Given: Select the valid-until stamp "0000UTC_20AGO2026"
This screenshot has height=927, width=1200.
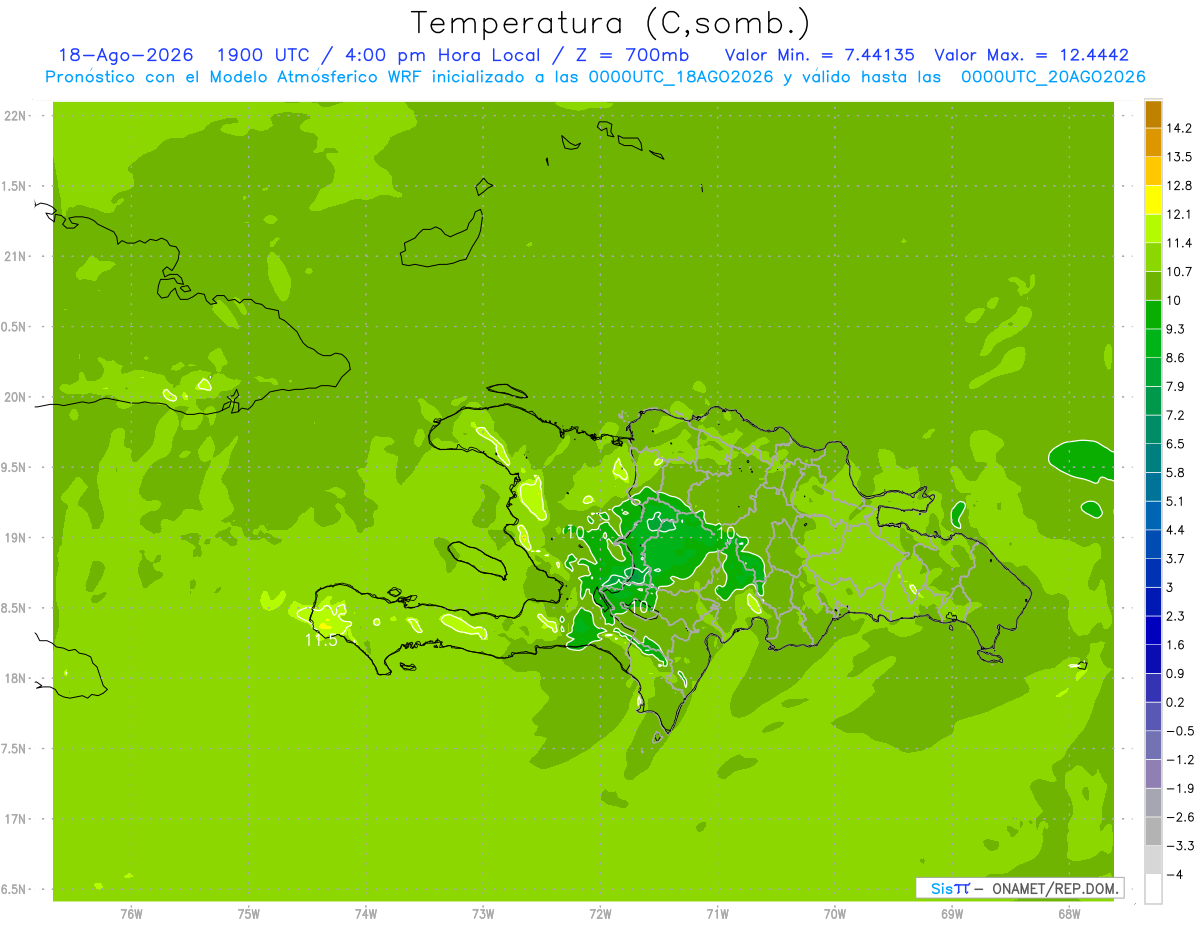Looking at the screenshot, I should pyautogui.click(x=1052, y=77).
